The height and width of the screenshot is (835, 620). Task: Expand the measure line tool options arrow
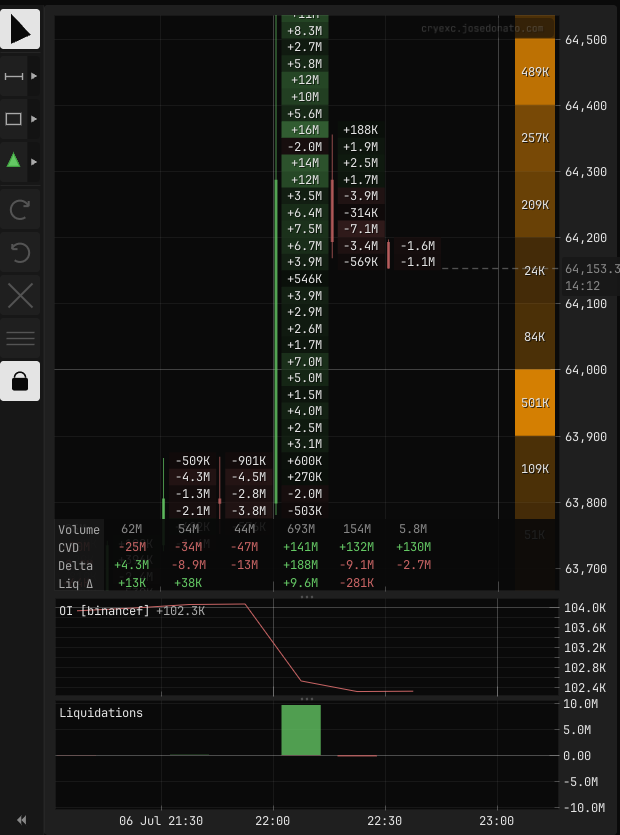34,76
